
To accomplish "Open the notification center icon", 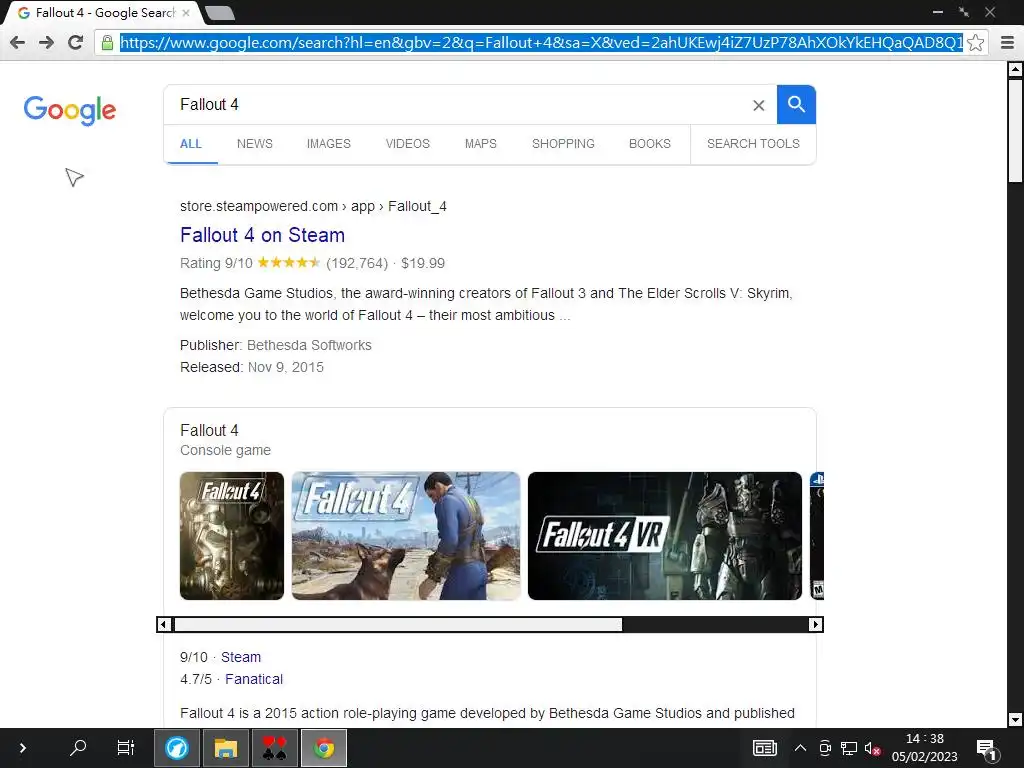I will [985, 749].
